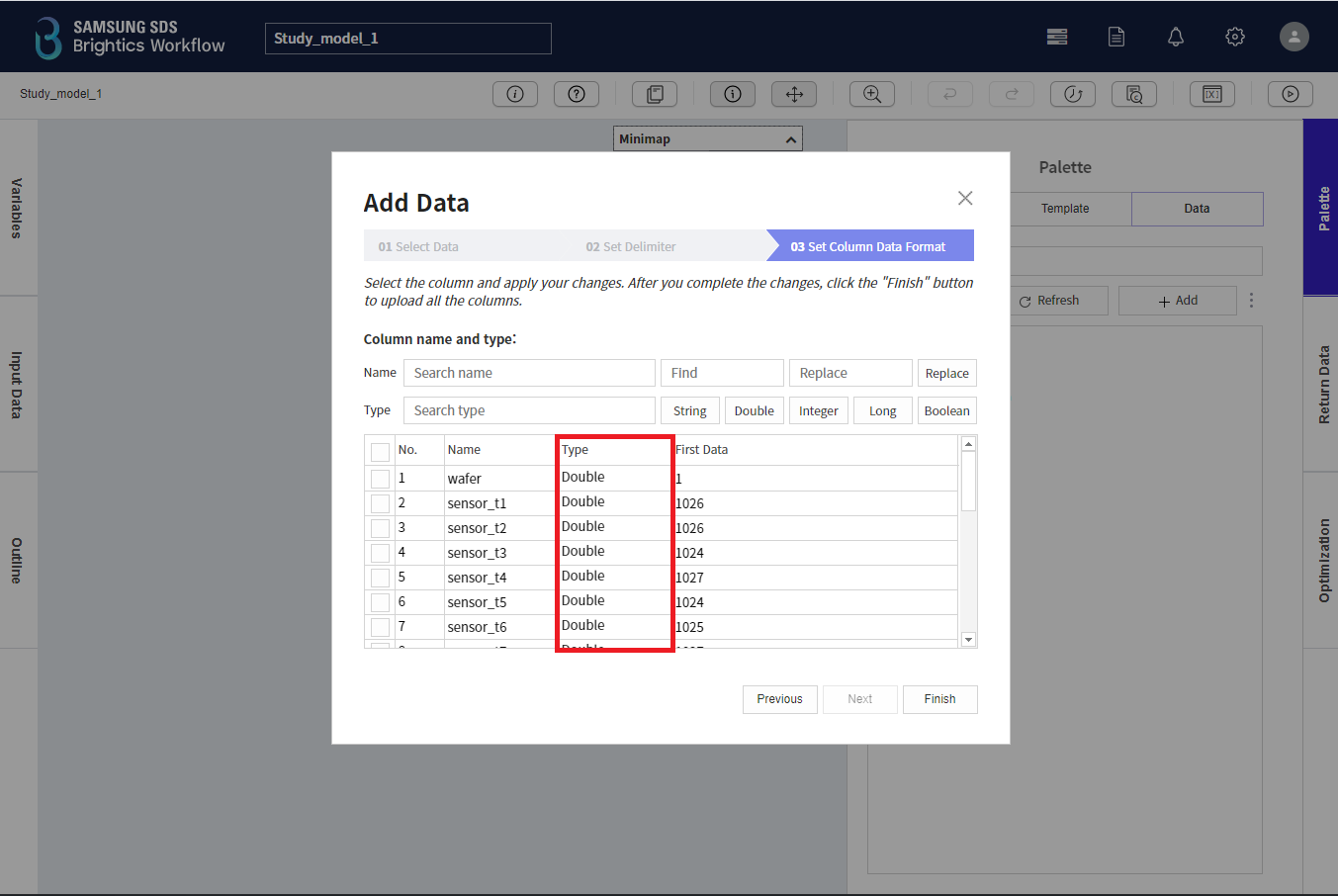1338x896 pixels.
Task: Click the sensor_t4 name cell
Action: click(x=500, y=578)
